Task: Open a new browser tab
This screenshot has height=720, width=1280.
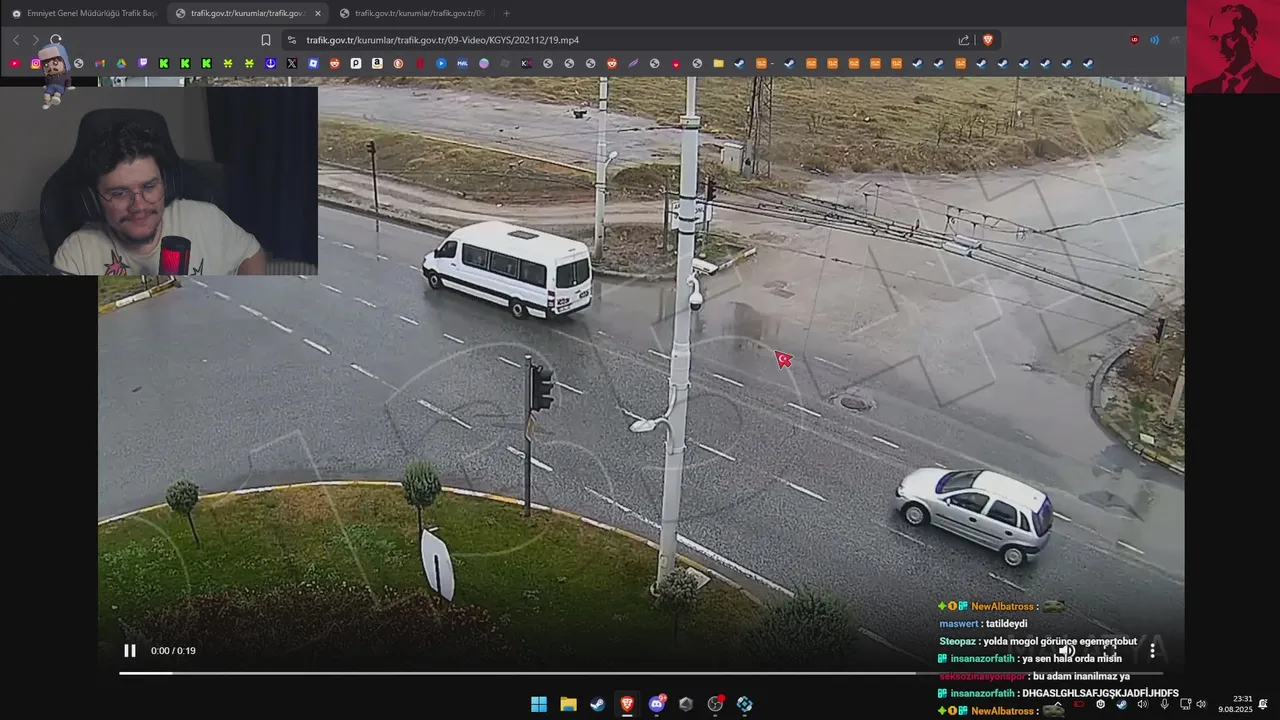Action: coord(506,13)
